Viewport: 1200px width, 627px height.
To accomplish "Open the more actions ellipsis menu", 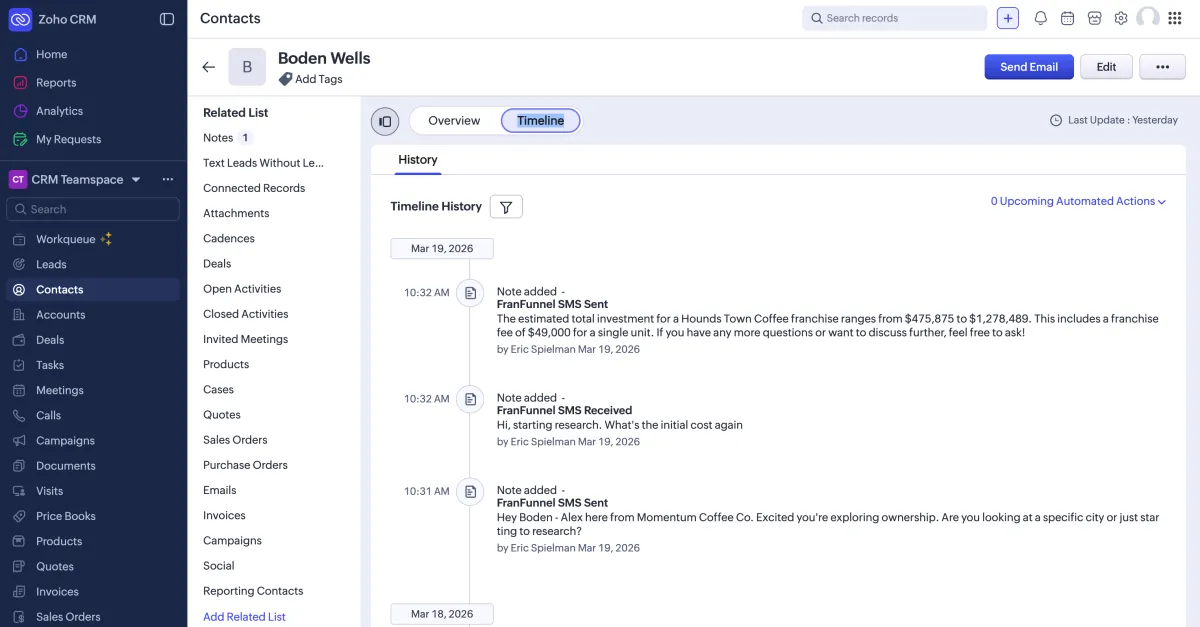I will (x=1162, y=66).
